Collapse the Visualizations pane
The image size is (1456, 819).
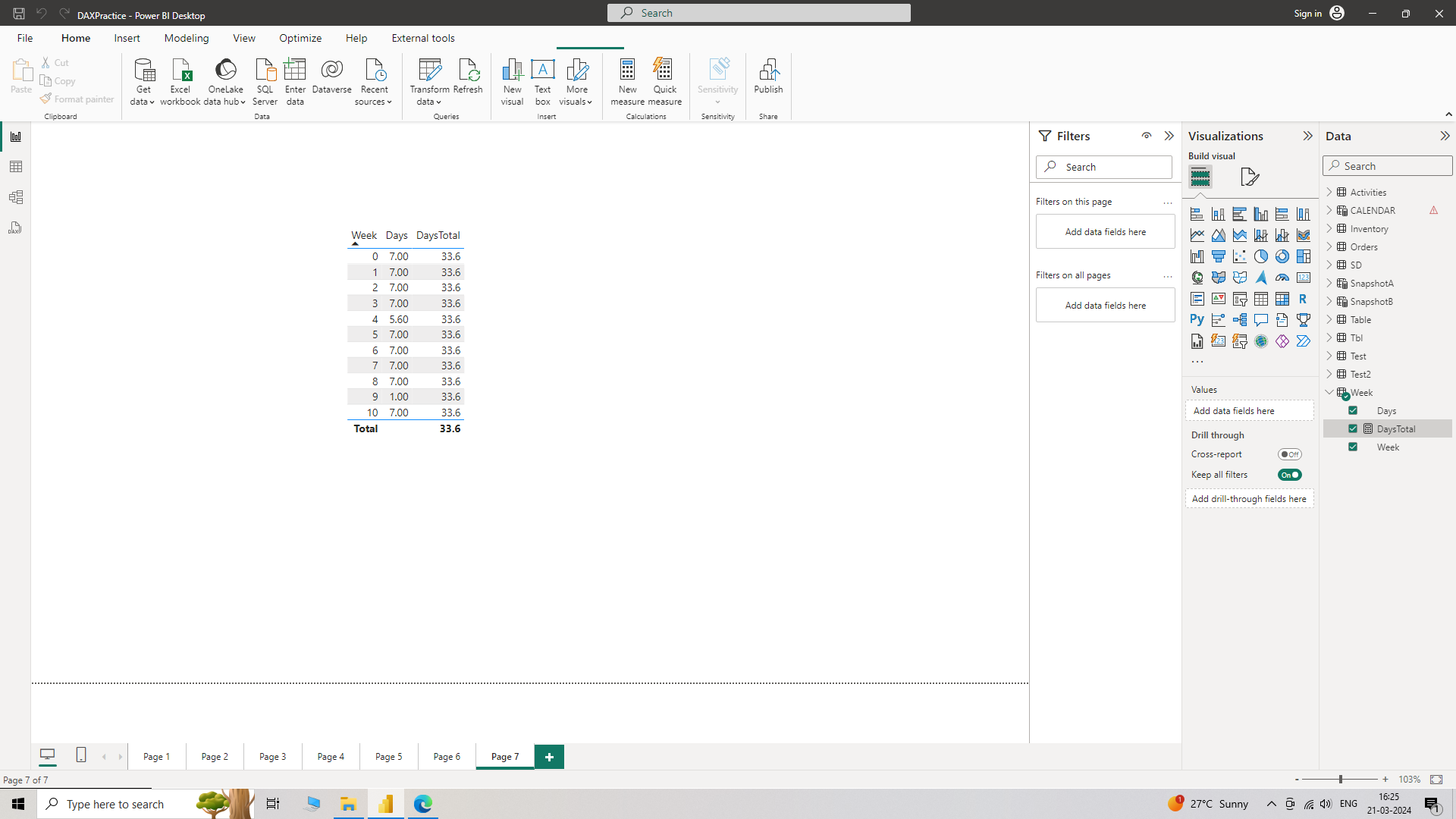point(1307,136)
